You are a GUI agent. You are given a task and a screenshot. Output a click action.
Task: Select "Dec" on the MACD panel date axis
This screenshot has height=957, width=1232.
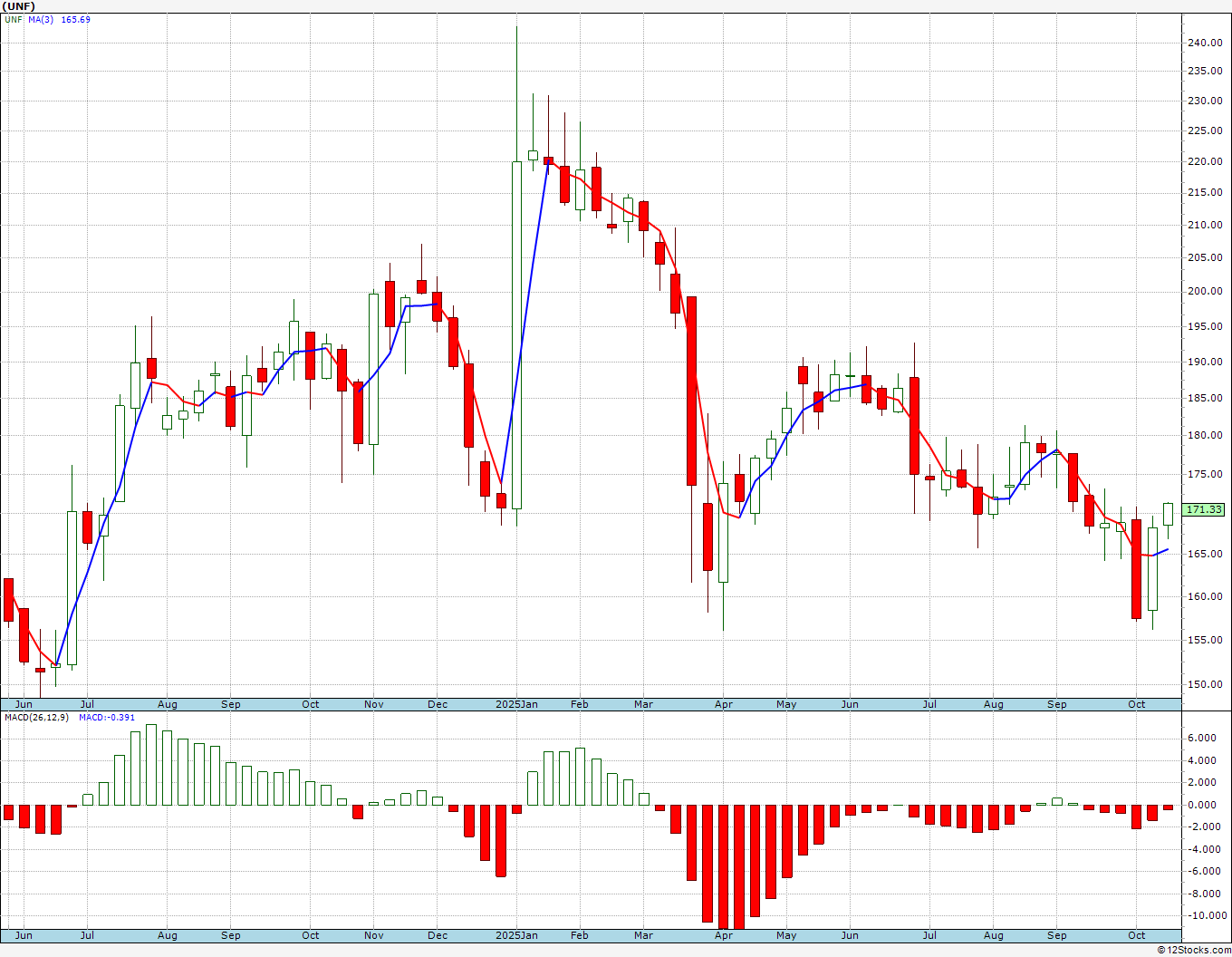pyautogui.click(x=438, y=935)
